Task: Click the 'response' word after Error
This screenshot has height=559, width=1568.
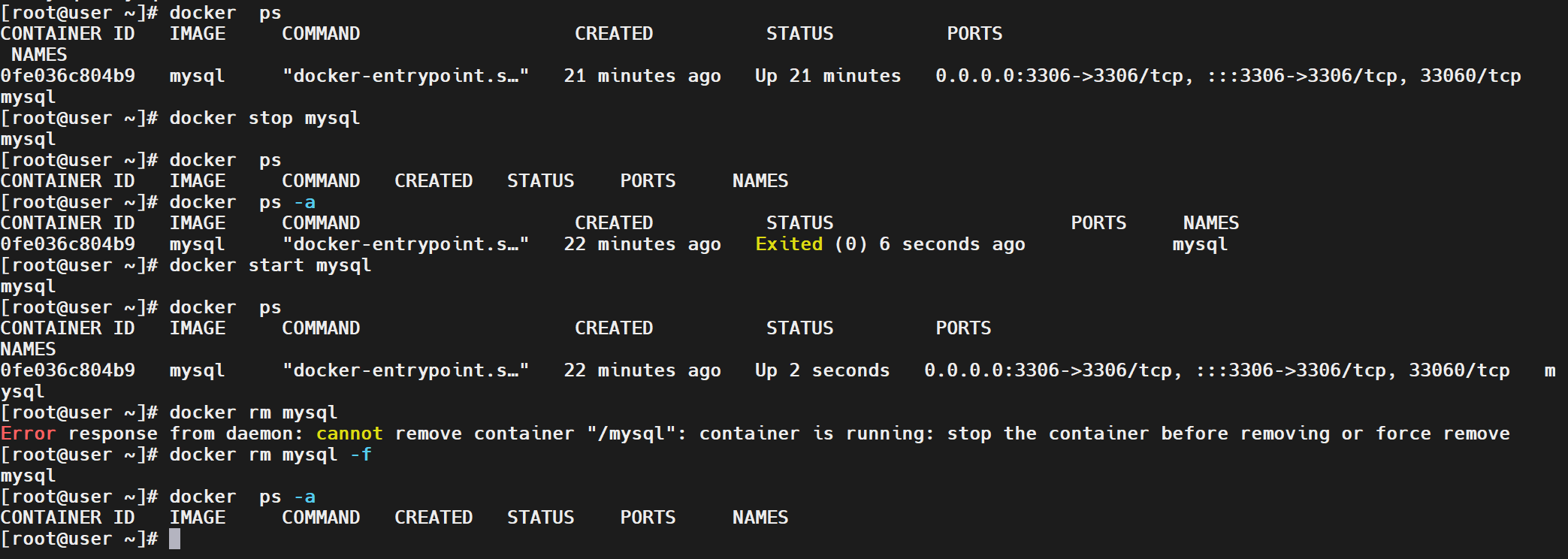Action: point(113,434)
